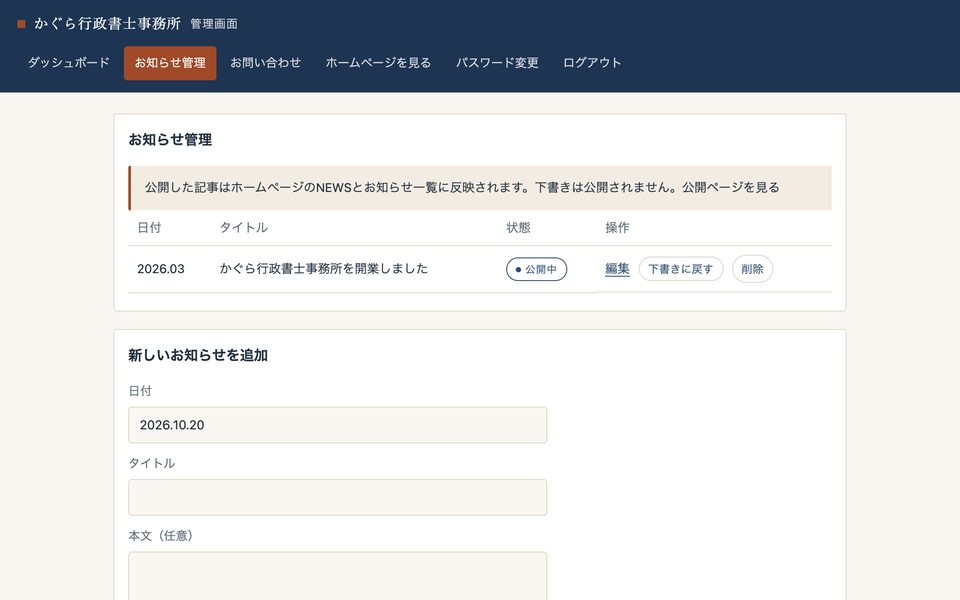Click the 管理画面 label in header
This screenshot has width=960, height=600.
[x=214, y=24]
